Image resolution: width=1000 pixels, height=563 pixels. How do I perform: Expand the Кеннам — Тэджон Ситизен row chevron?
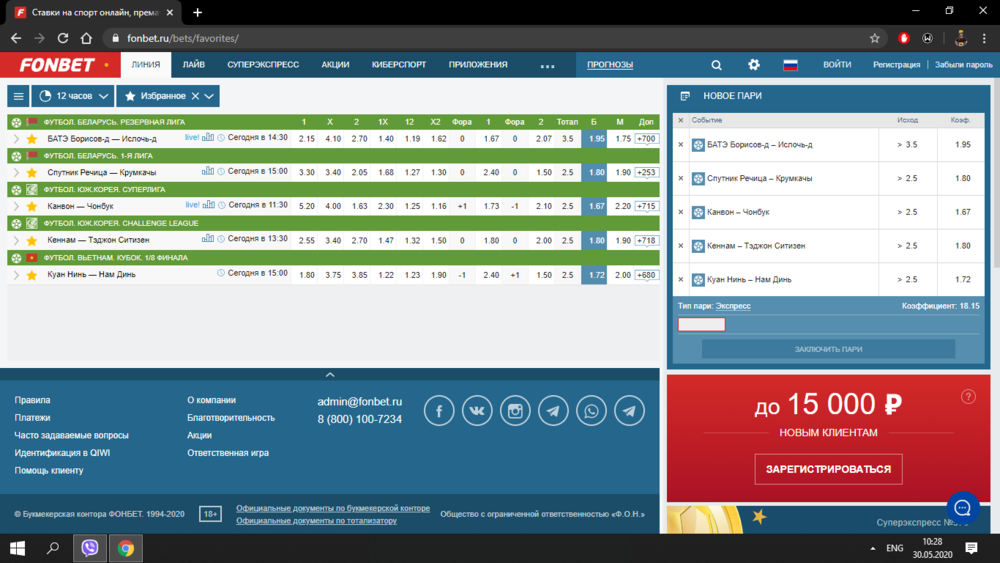[x=16, y=240]
